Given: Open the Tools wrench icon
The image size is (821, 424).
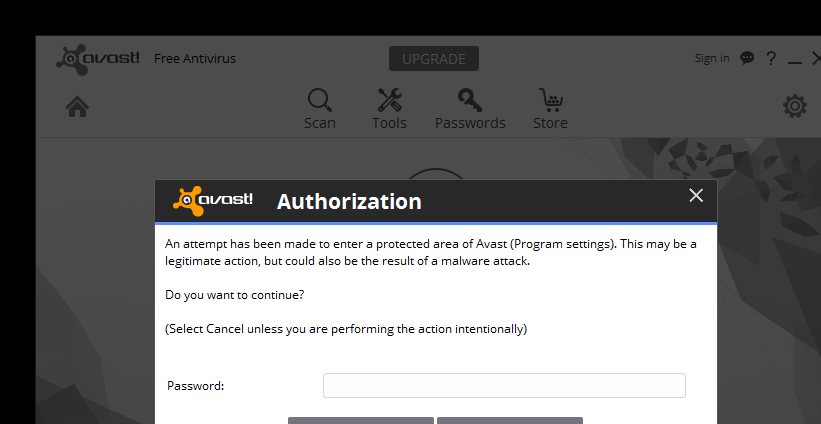Looking at the screenshot, I should click(x=389, y=101).
